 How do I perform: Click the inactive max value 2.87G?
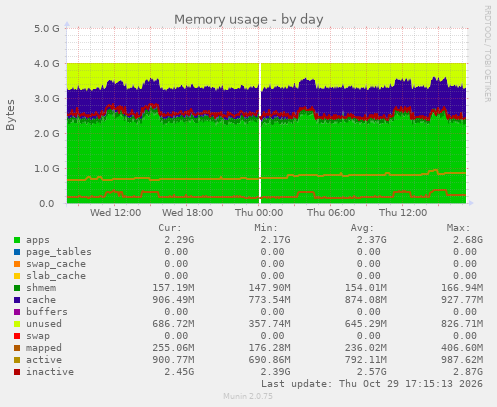[468, 372]
